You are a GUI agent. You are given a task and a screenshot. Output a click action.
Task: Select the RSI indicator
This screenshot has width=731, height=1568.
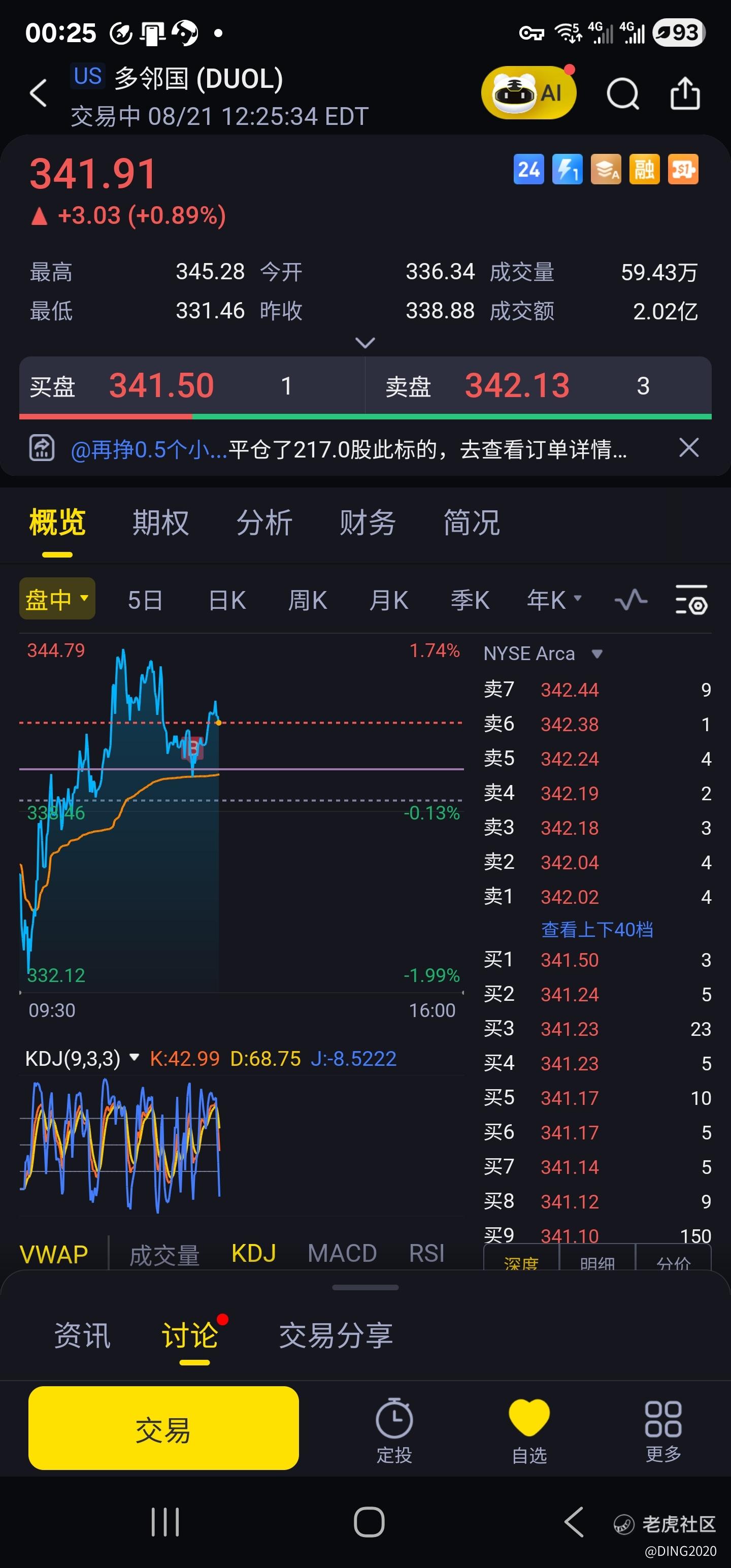pyautogui.click(x=426, y=1253)
